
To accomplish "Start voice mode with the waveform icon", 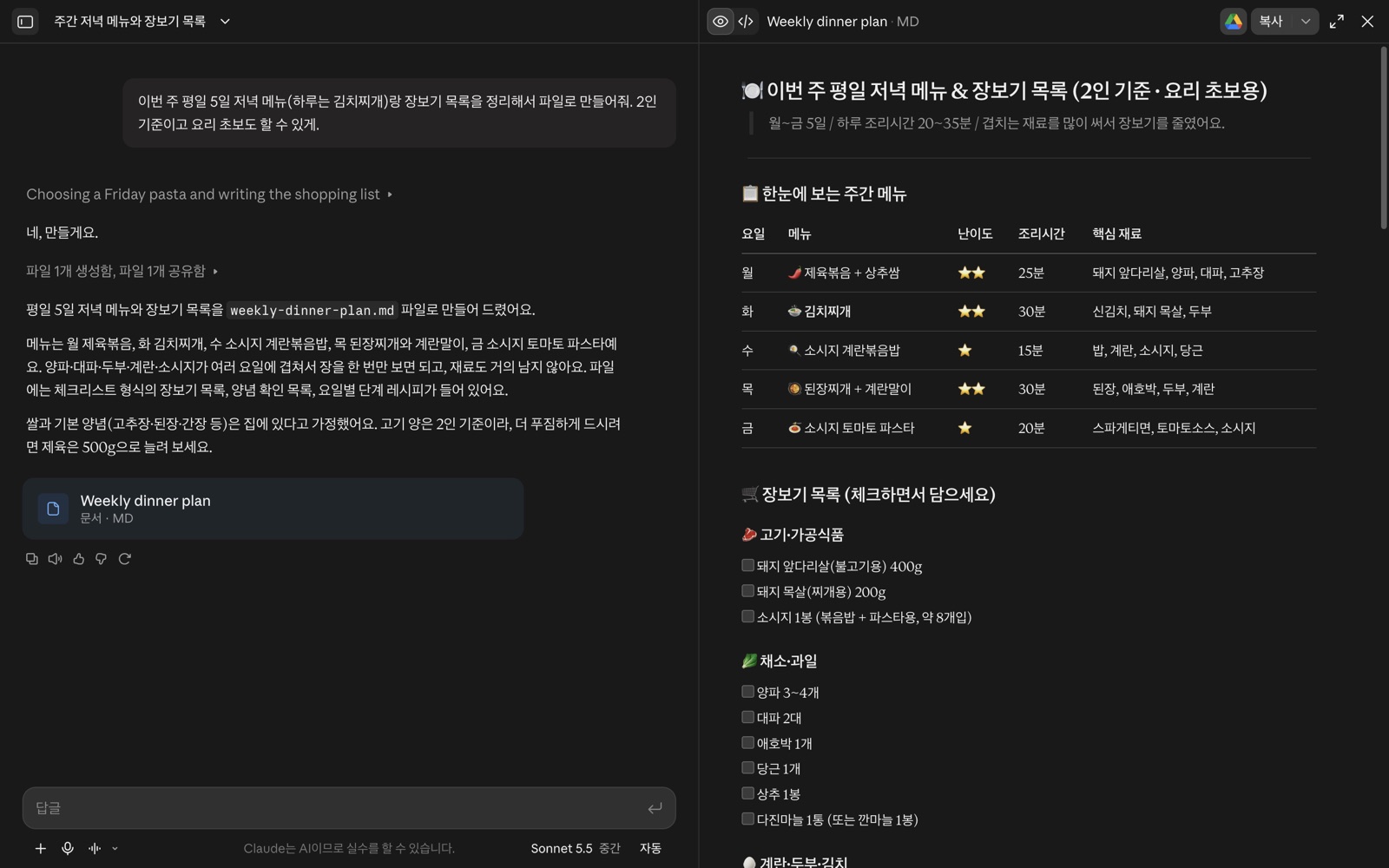I will [x=95, y=848].
